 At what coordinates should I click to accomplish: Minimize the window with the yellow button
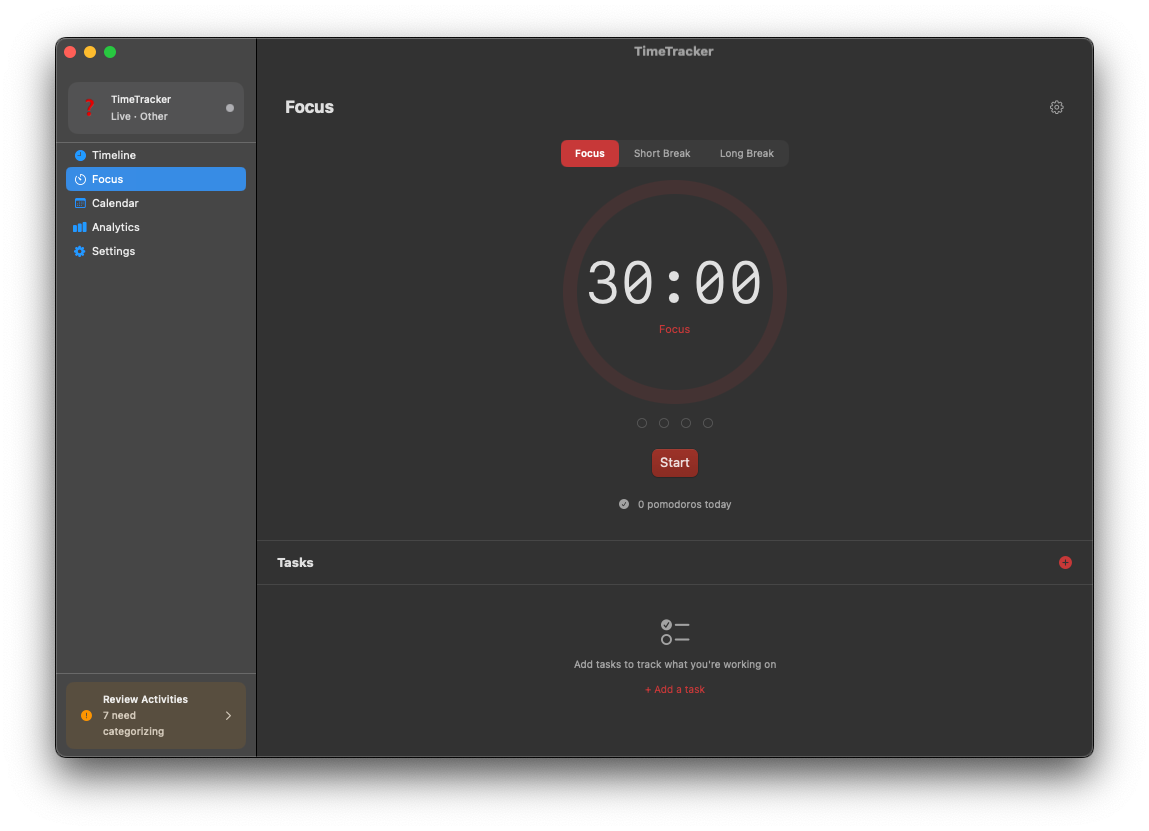click(x=90, y=52)
